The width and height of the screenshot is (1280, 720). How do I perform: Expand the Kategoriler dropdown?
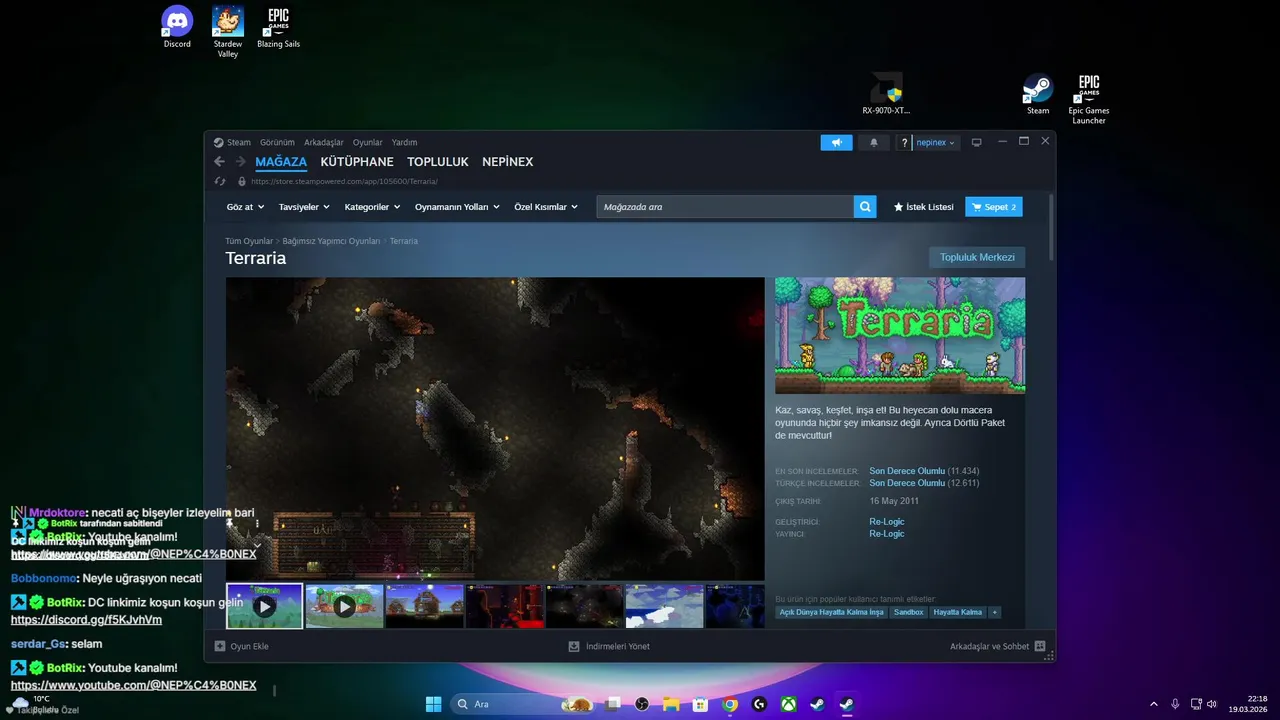[372, 207]
